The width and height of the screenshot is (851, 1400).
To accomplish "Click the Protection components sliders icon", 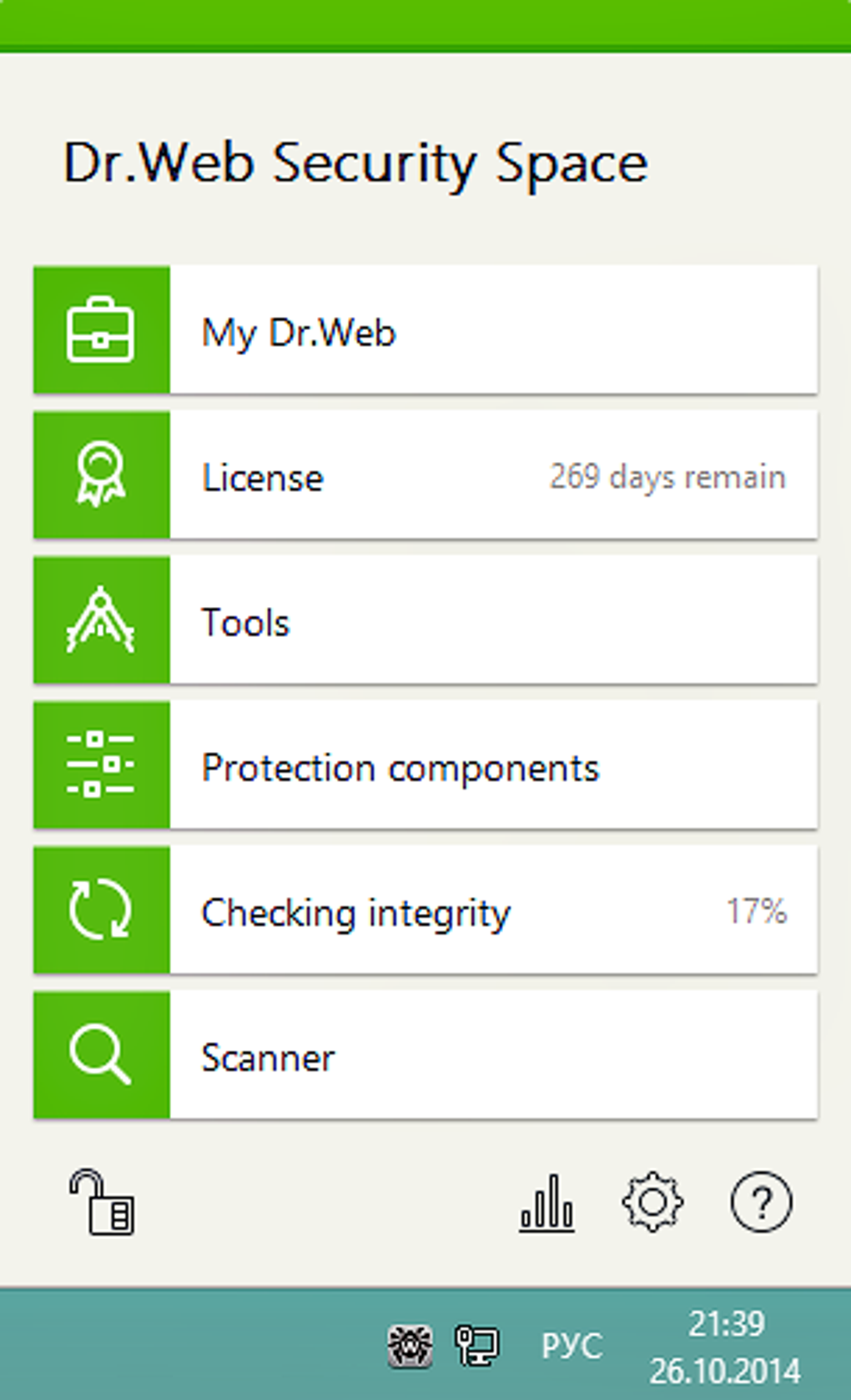I will click(101, 765).
